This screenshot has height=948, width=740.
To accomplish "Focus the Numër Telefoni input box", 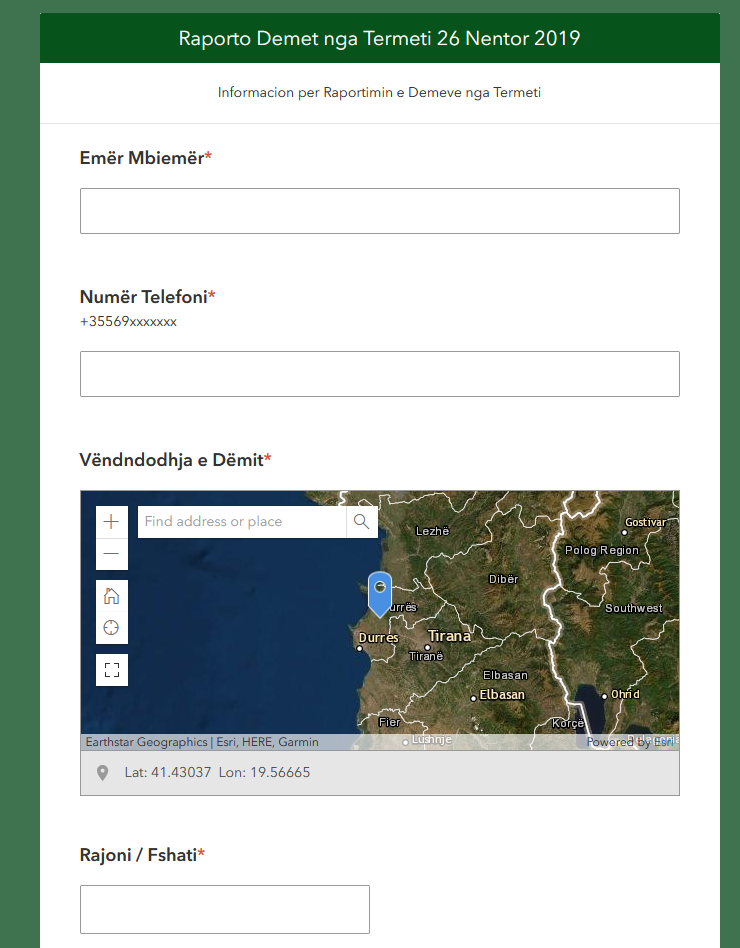I will (x=379, y=374).
